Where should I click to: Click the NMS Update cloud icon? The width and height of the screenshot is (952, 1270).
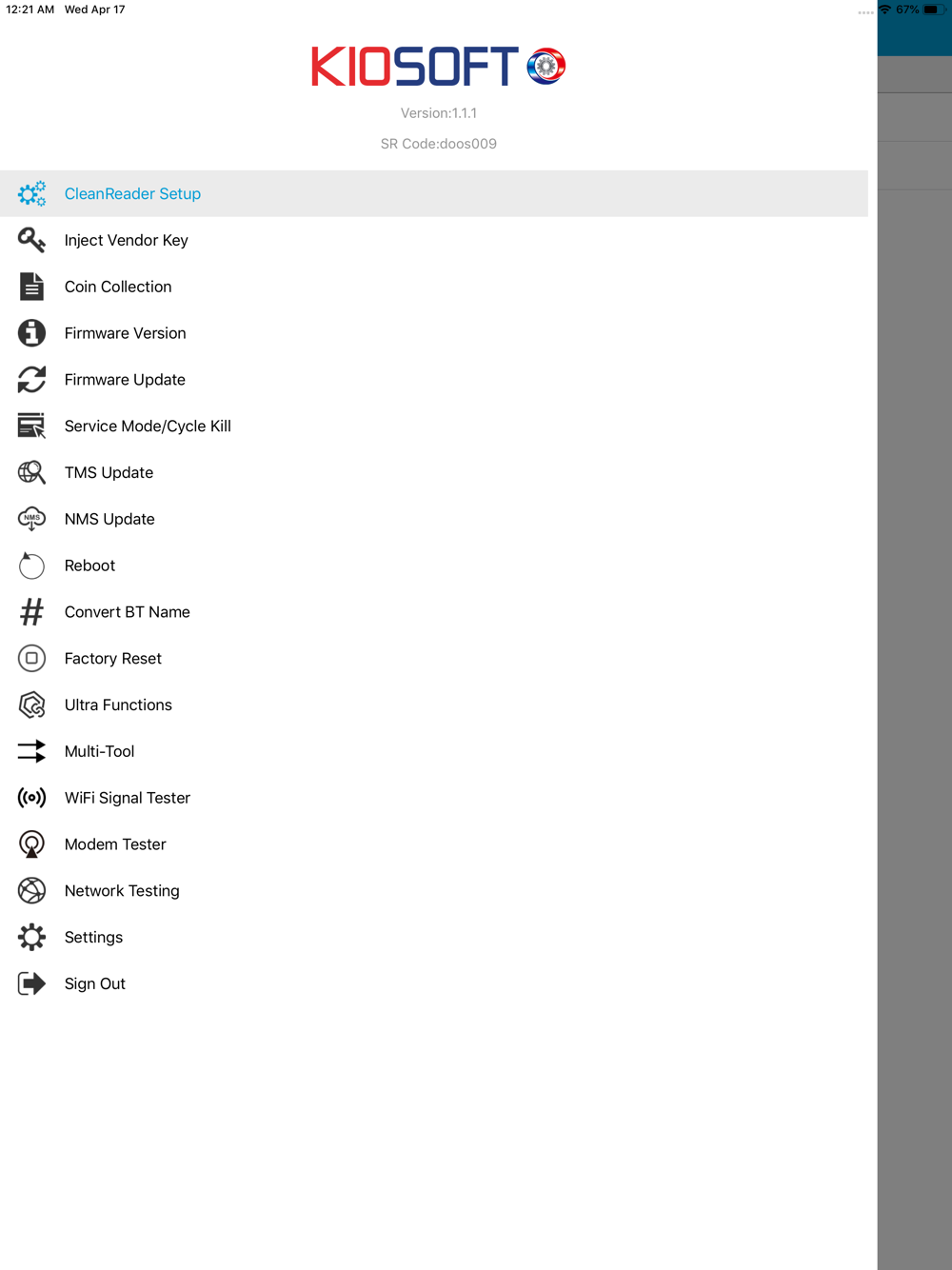pos(31,519)
